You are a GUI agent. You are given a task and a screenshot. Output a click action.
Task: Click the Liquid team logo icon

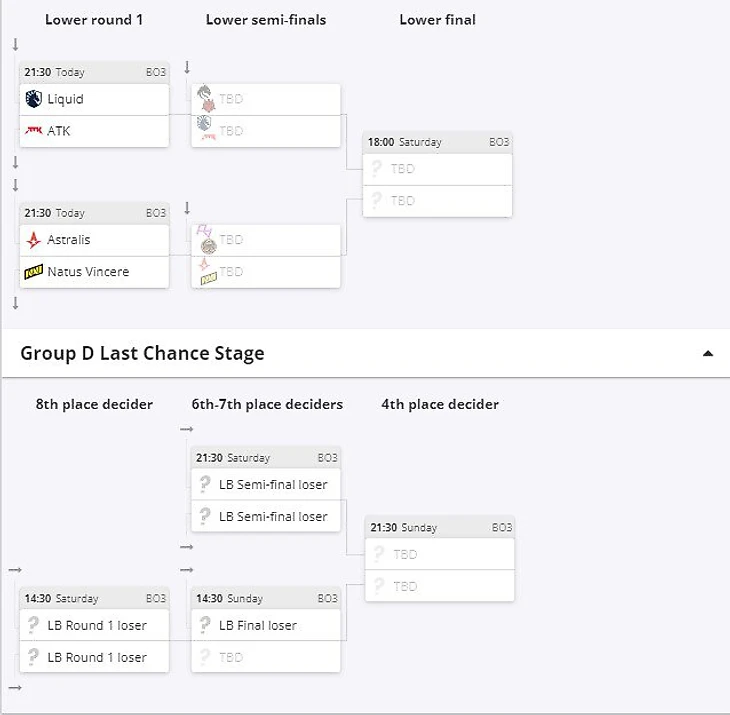(33, 99)
